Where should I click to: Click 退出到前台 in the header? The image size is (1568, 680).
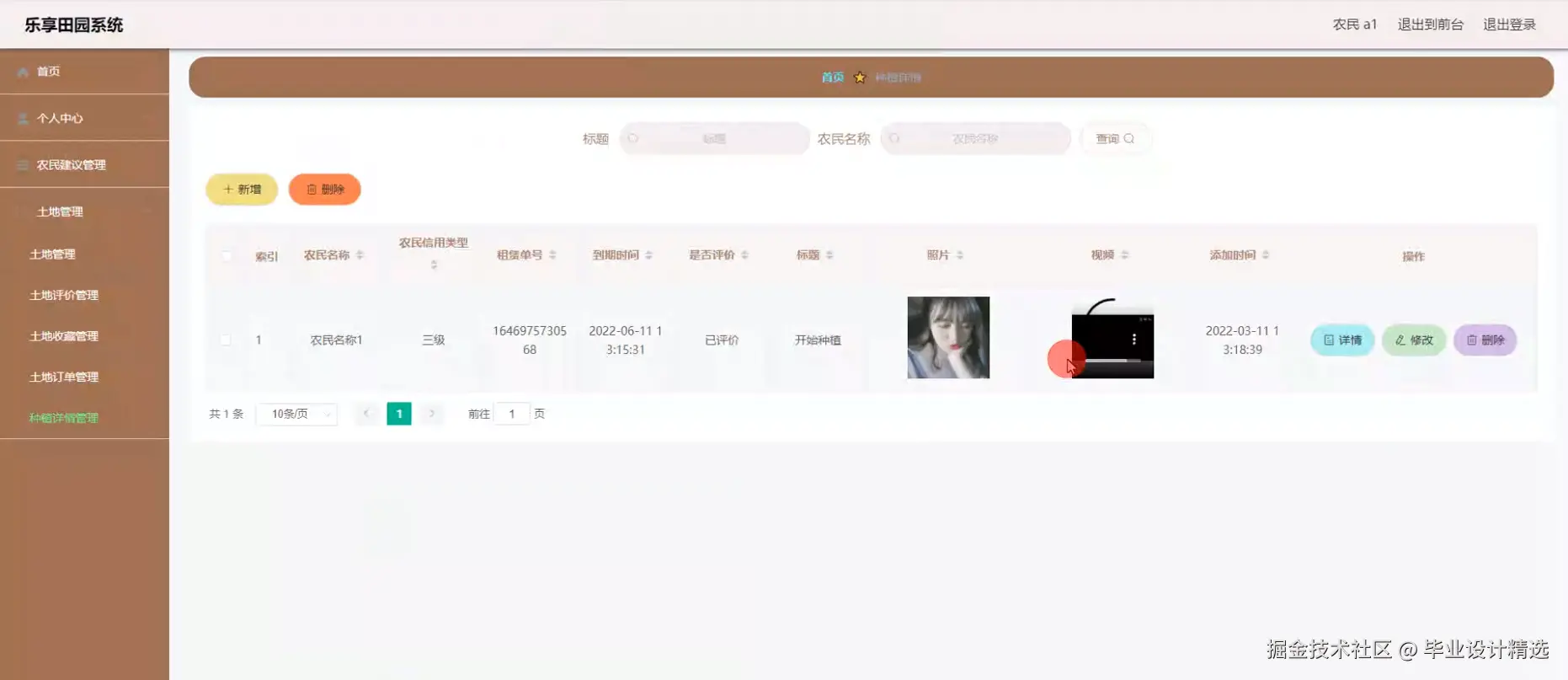(1431, 24)
